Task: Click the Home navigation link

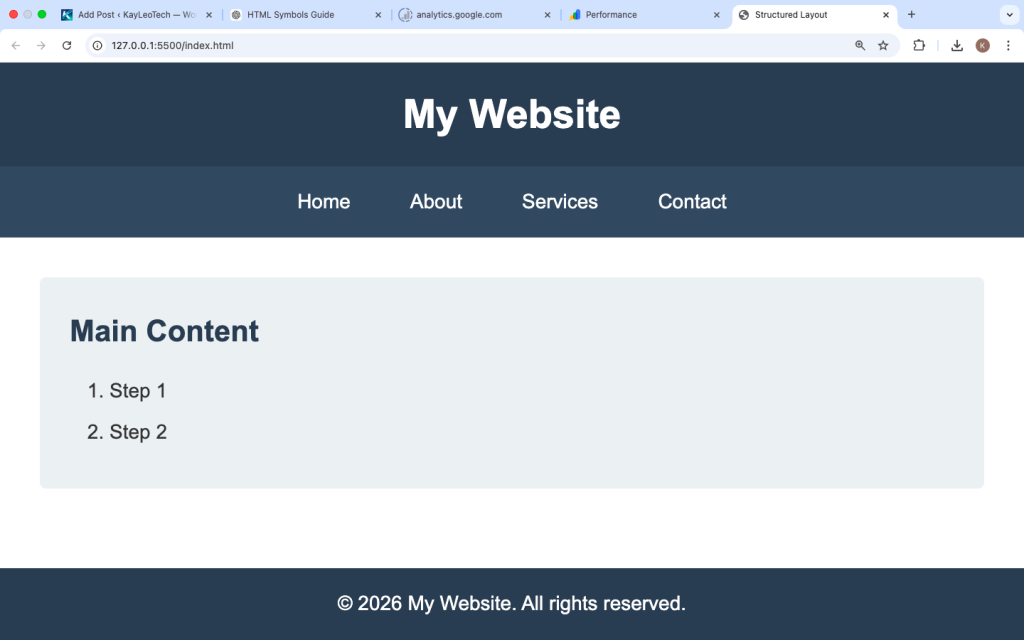Action: 324,202
